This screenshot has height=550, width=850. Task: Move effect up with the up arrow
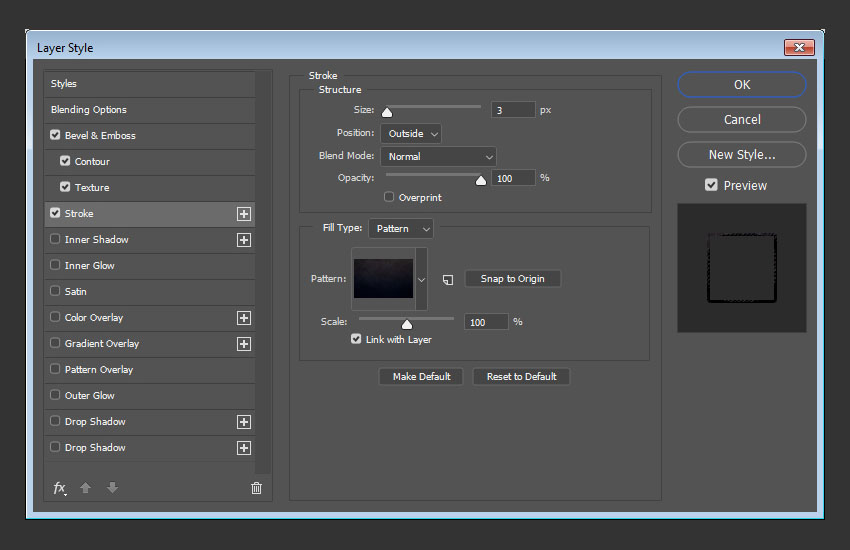pos(86,488)
